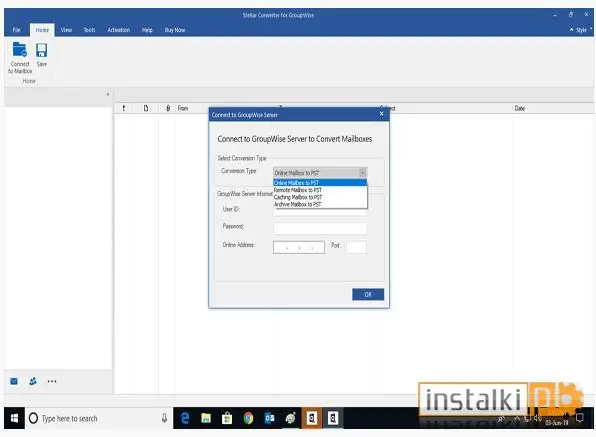Image resolution: width=596 pixels, height=437 pixels.
Task: Open Microsoft Store from taskbar
Action: pyautogui.click(x=227, y=418)
